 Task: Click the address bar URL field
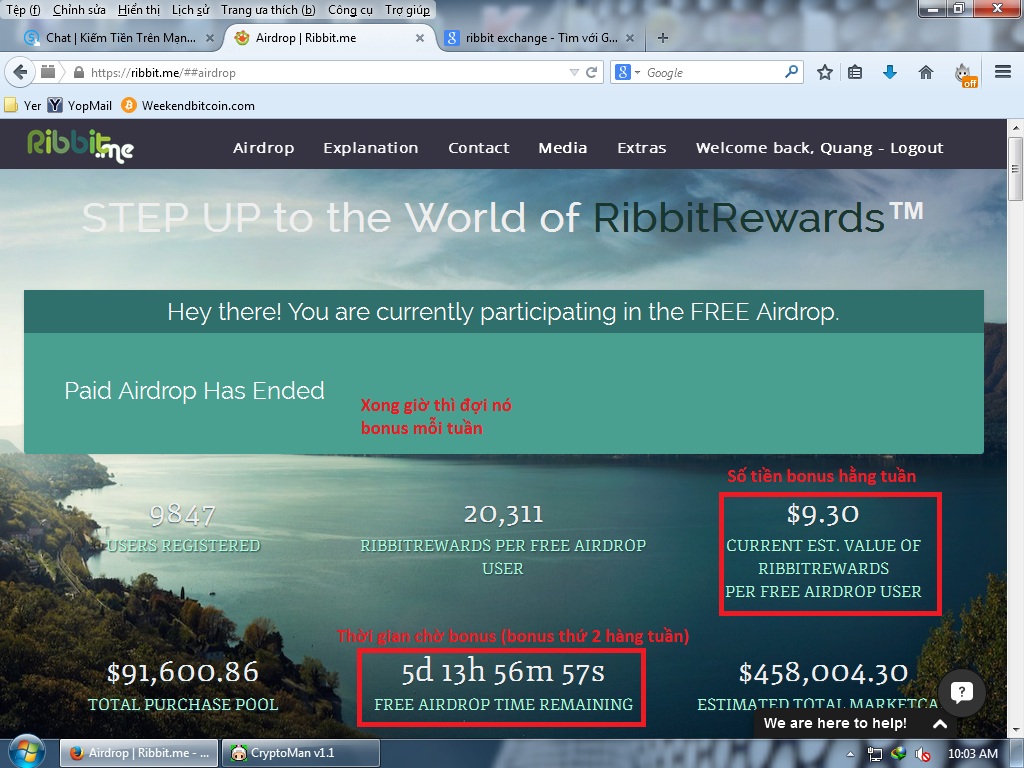coord(327,72)
